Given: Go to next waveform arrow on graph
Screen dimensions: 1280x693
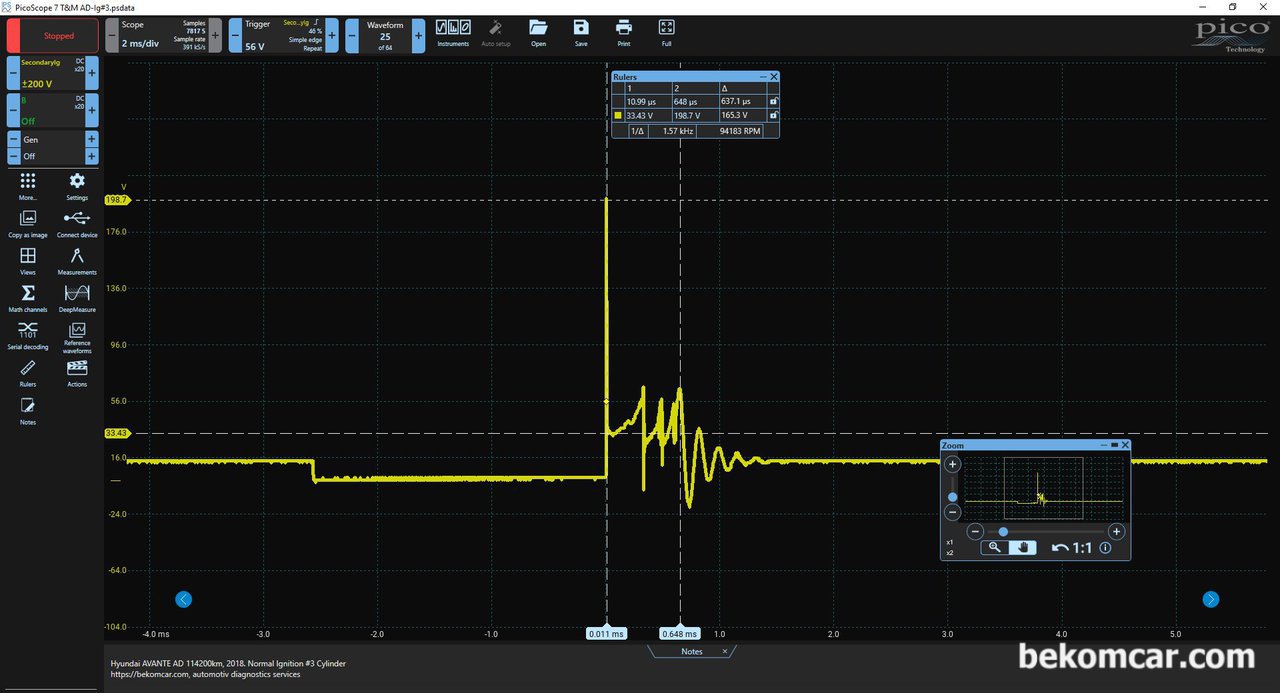Looking at the screenshot, I should click(x=1211, y=600).
